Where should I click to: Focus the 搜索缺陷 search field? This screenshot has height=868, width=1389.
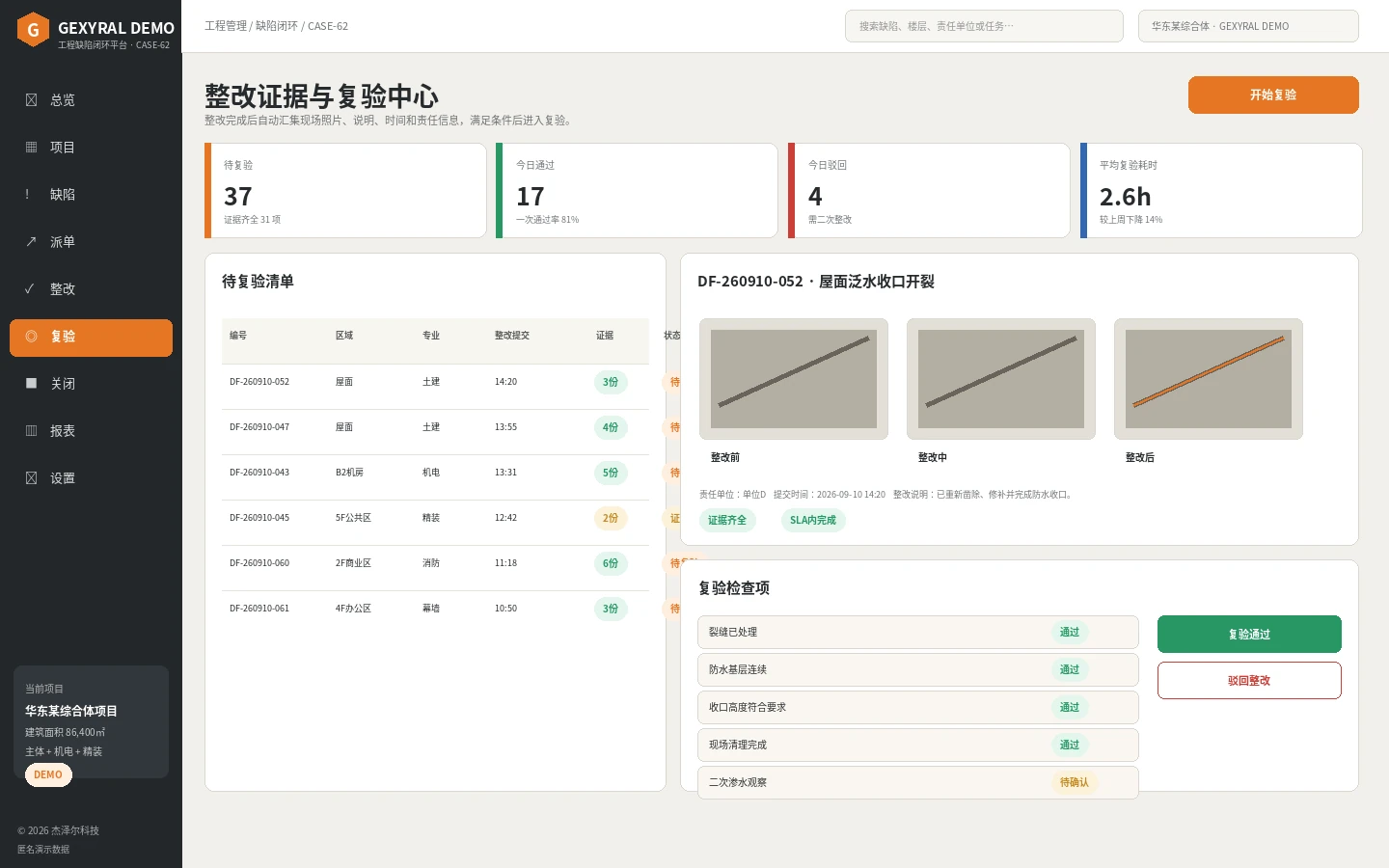pyautogui.click(x=984, y=26)
